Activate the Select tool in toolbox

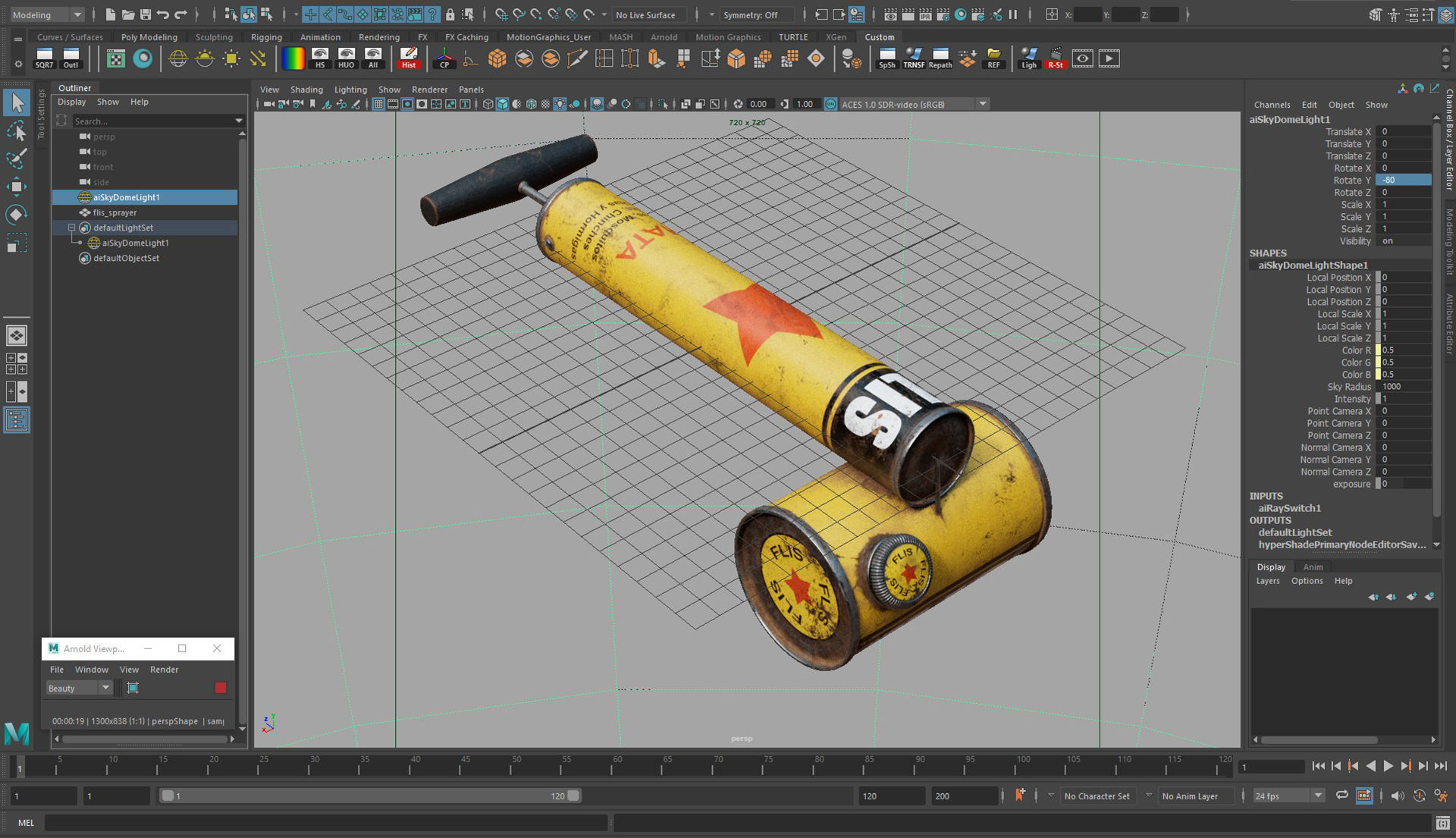coord(17,102)
